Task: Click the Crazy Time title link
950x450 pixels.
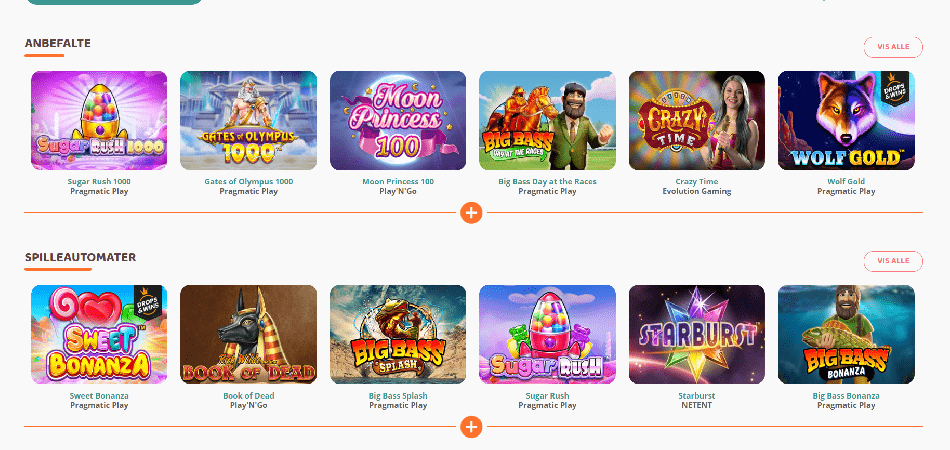Action: pos(697,182)
